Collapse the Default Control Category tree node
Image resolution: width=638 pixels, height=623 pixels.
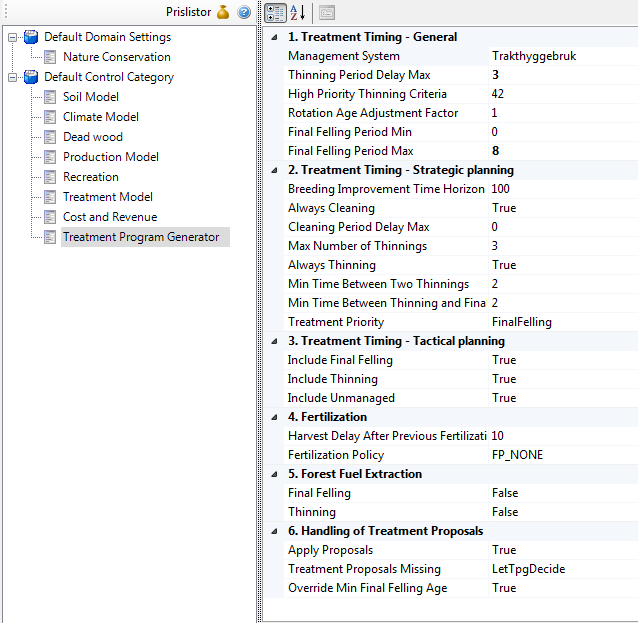coord(12,77)
